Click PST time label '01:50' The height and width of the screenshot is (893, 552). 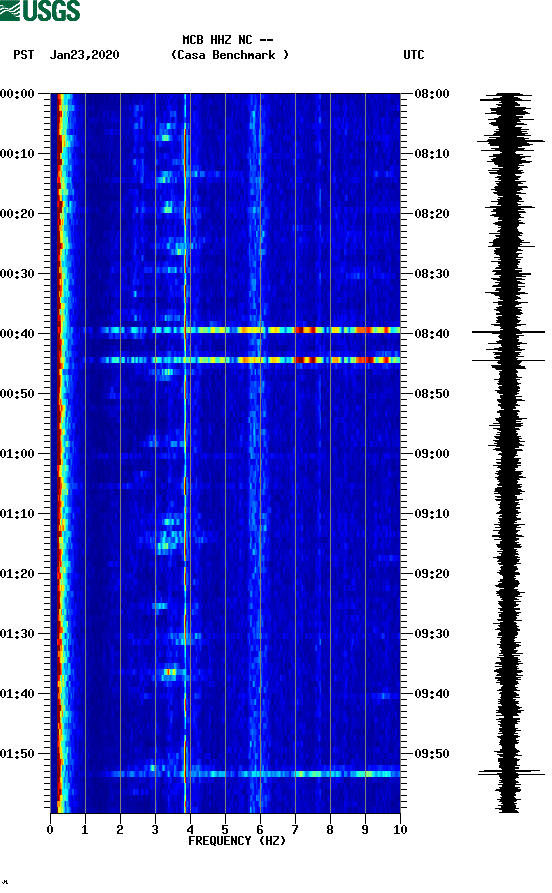pyautogui.click(x=17, y=753)
